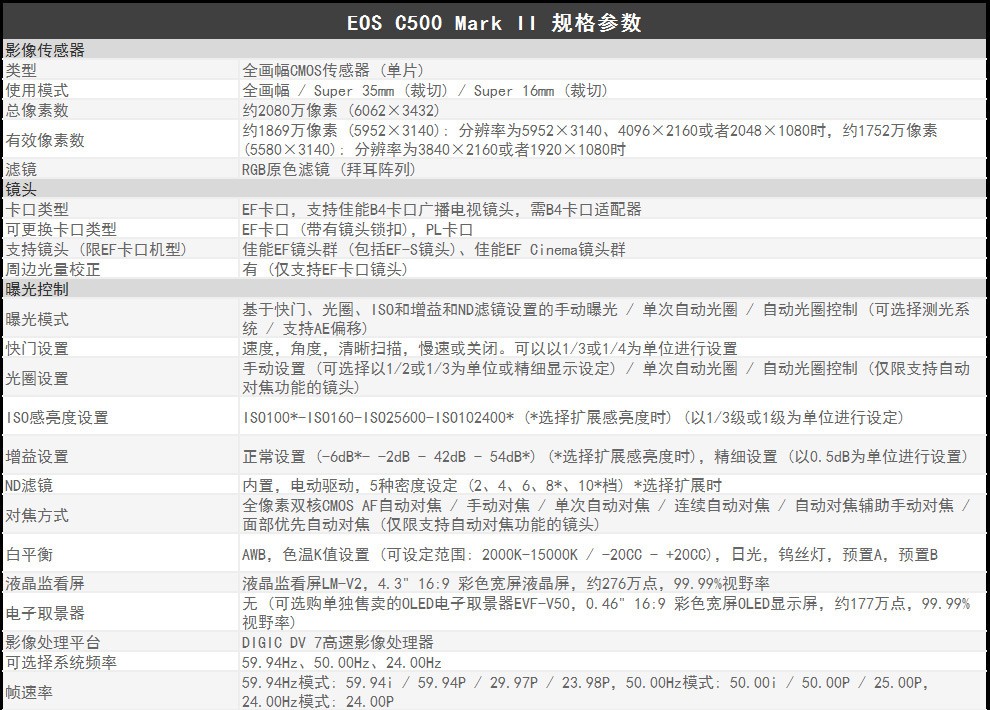Click the 类型 row label
Viewport: 990px width, 710px height.
coord(21,70)
